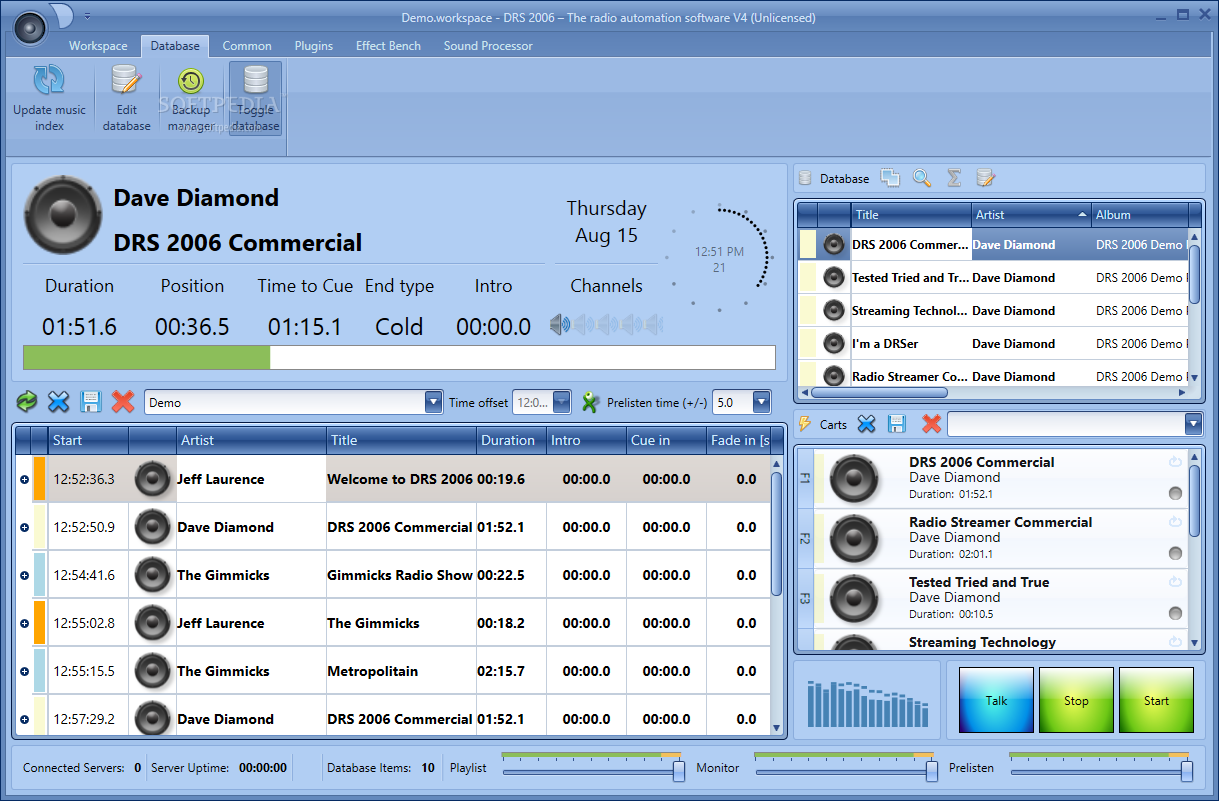Click the first channel speaker icon

pos(560,324)
